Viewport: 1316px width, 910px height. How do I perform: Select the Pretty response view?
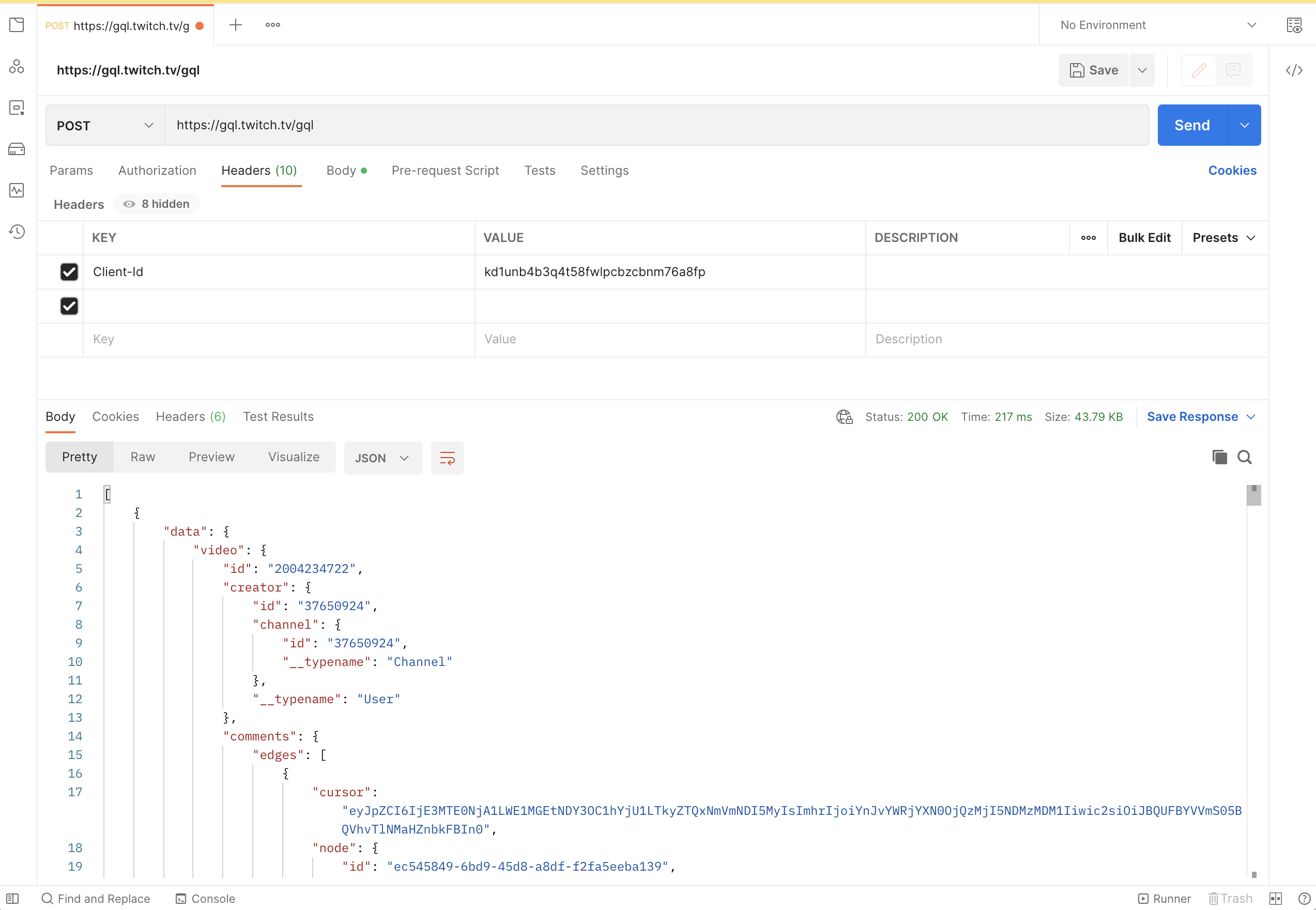pos(80,457)
